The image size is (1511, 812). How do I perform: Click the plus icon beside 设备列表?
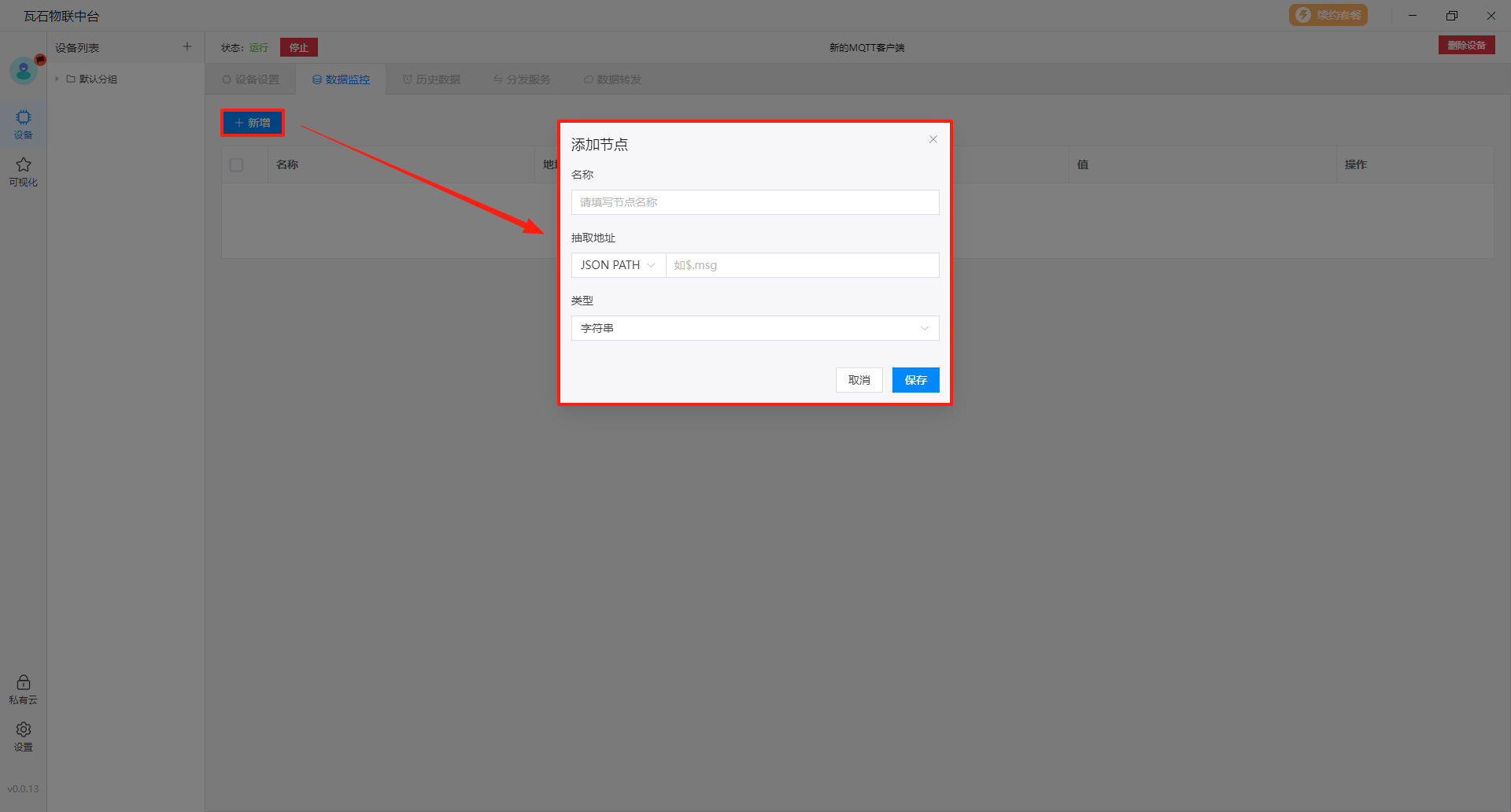coord(187,47)
